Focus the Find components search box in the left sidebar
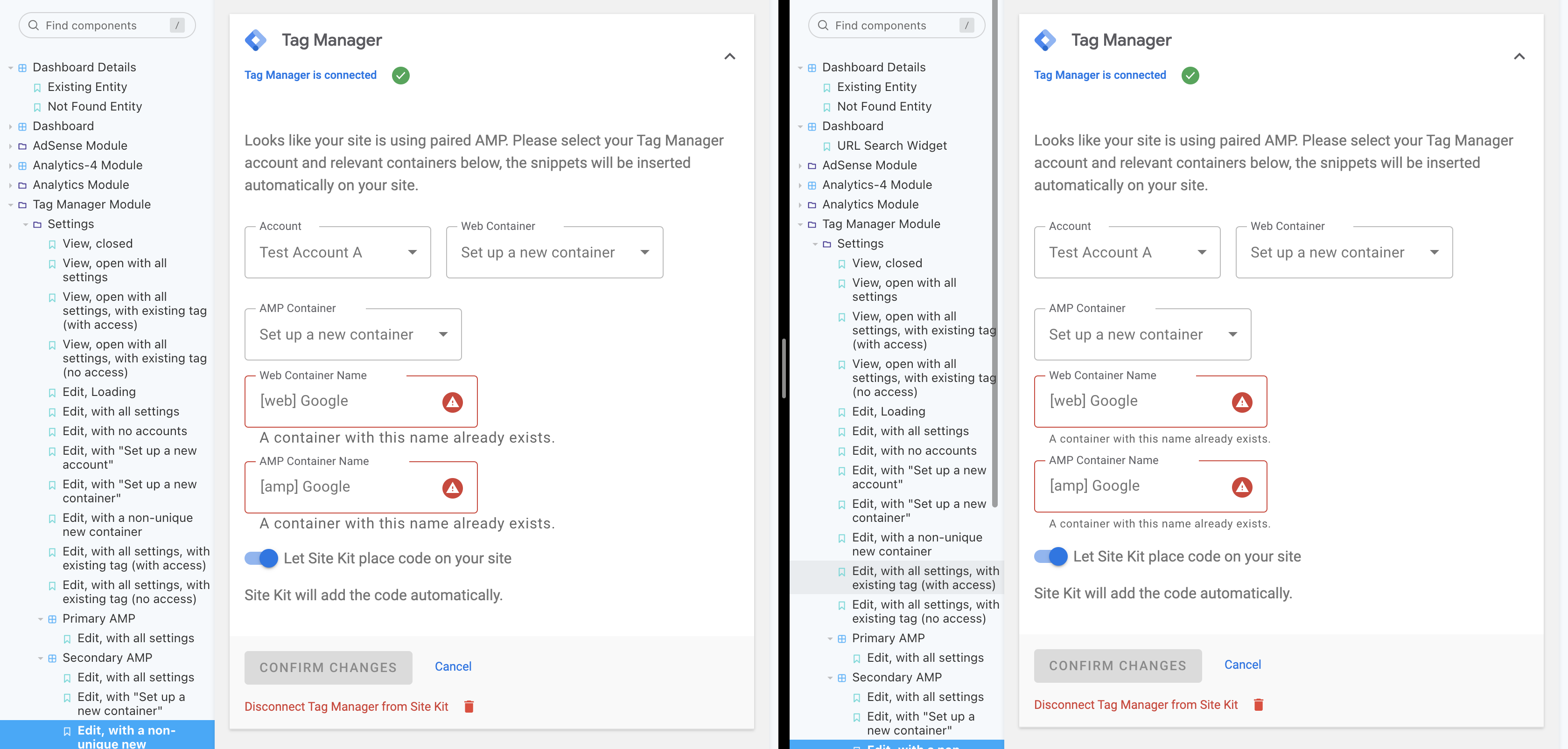This screenshot has width=1568, height=749. tap(107, 26)
